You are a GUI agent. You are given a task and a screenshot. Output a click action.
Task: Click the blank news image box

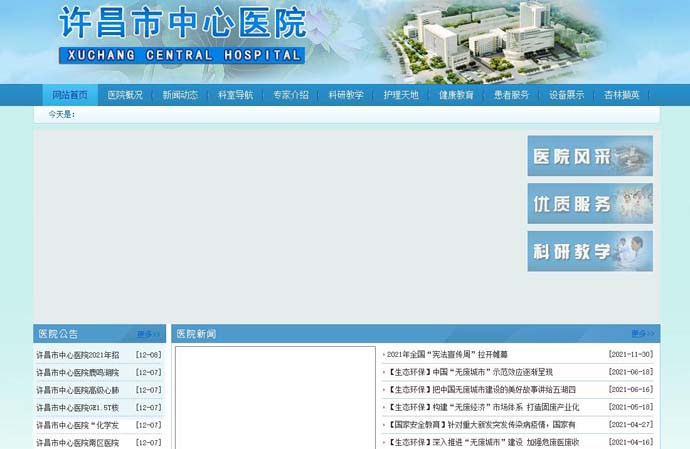(275, 397)
